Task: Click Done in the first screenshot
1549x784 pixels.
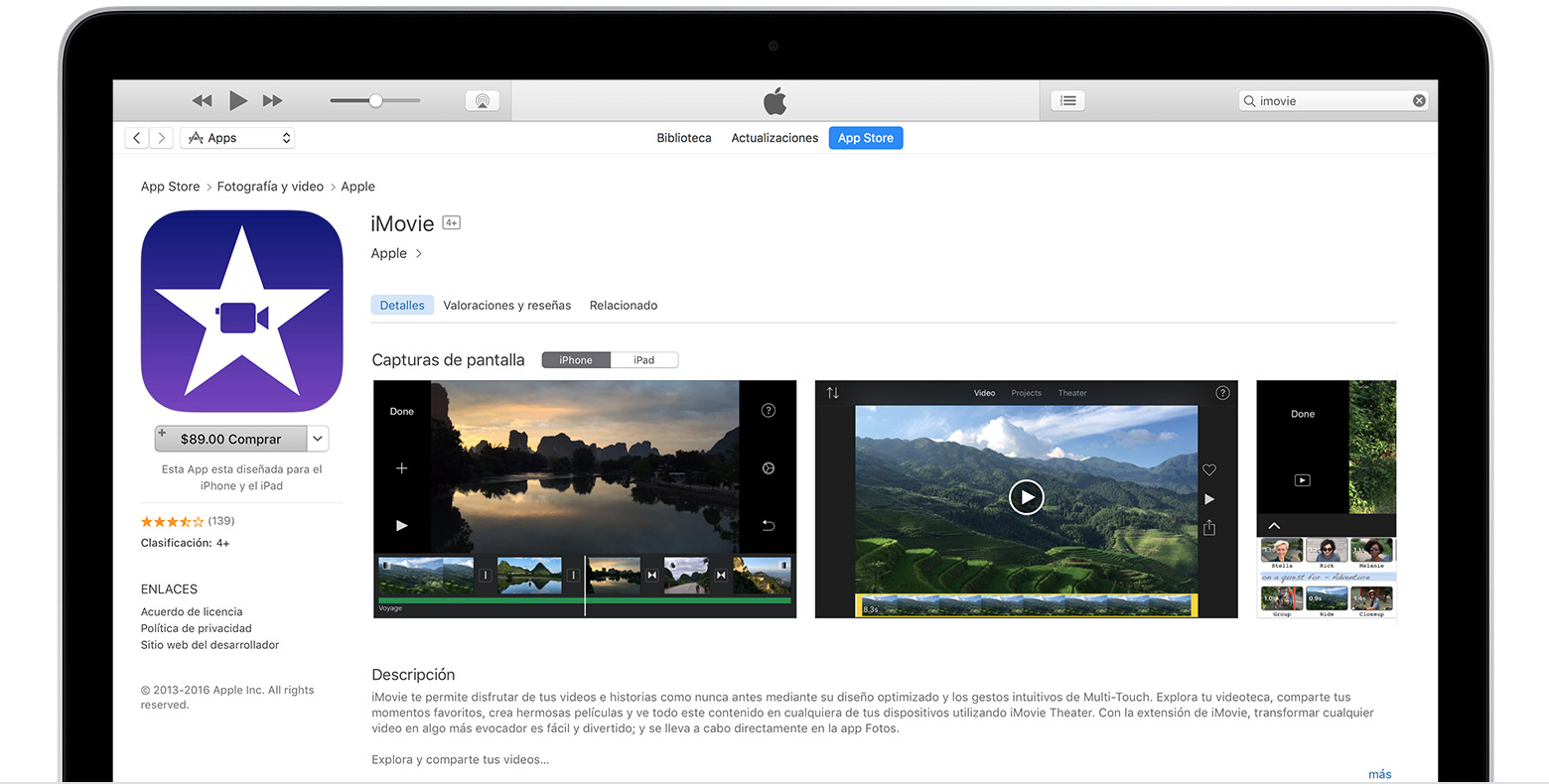Action: coord(402,411)
